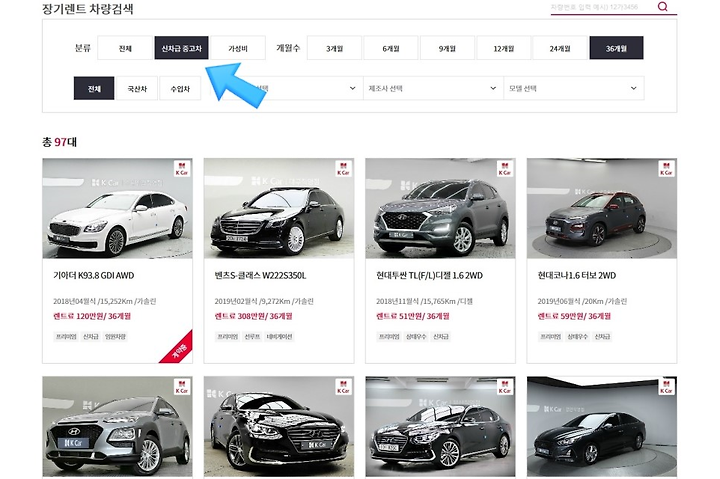Viewport: 720px width, 479px height.
Task: Click 렌트료 59만원/ 36개월 price
Action: pyautogui.click(x=574, y=316)
